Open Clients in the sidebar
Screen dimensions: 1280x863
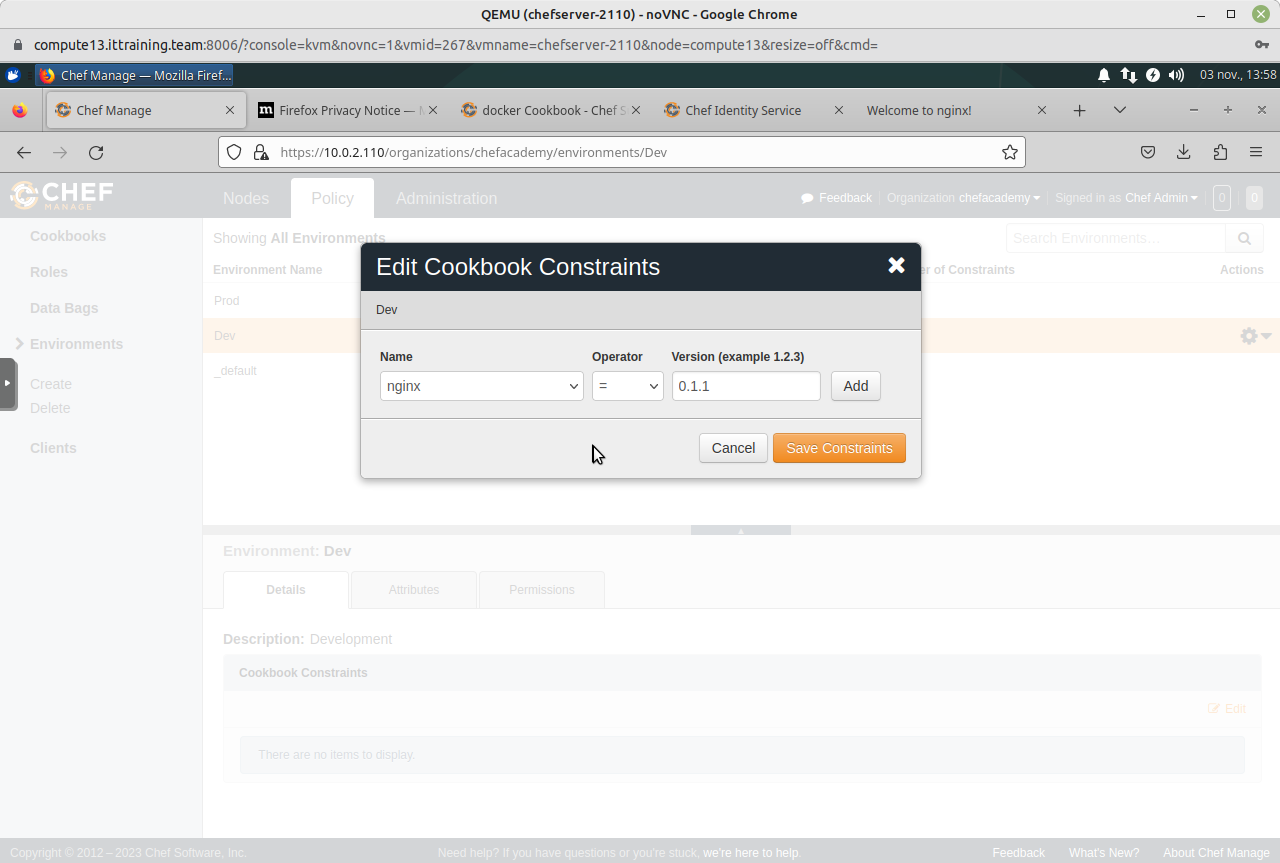pos(53,448)
